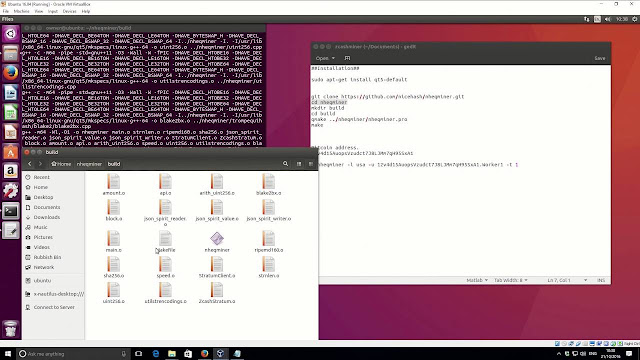This screenshot has width=640, height=360.
Task: Open the gedit Open dropdown
Action: point(325,58)
